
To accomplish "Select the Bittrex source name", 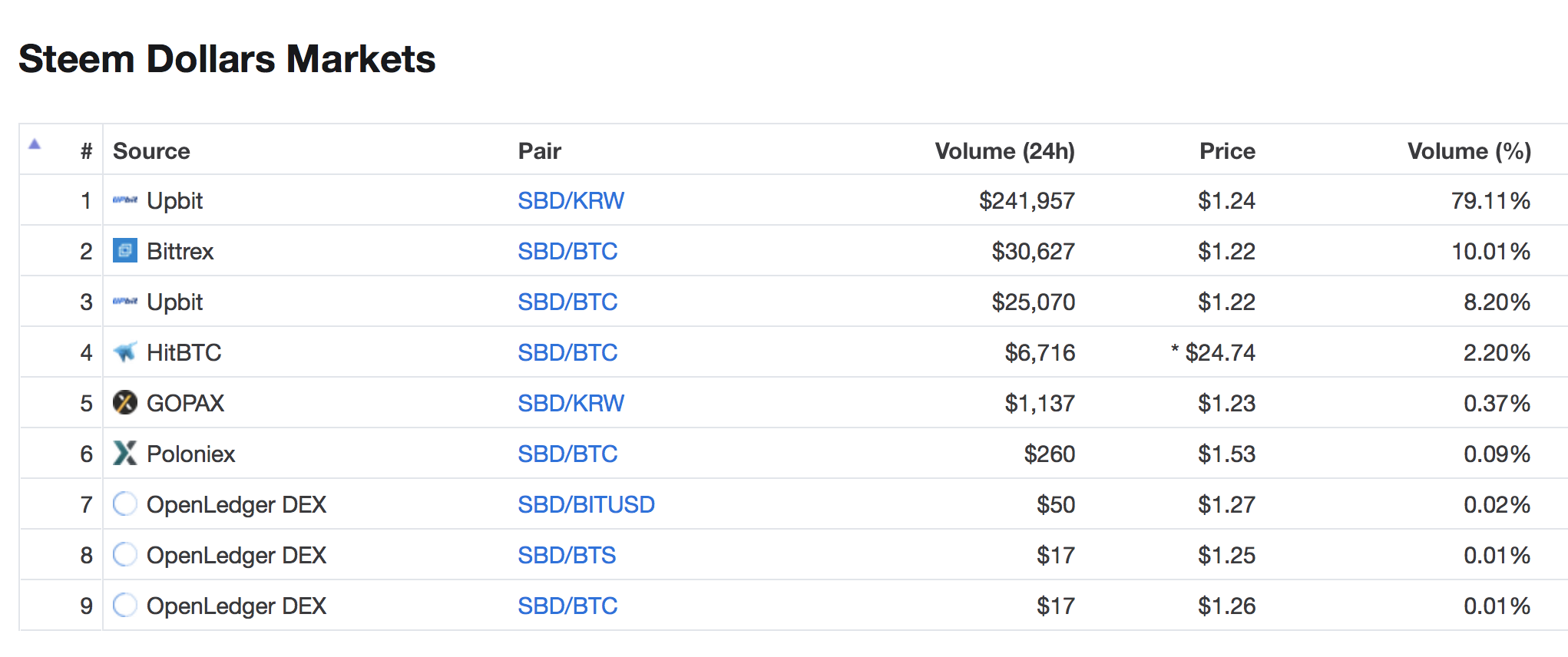I will coord(180,251).
